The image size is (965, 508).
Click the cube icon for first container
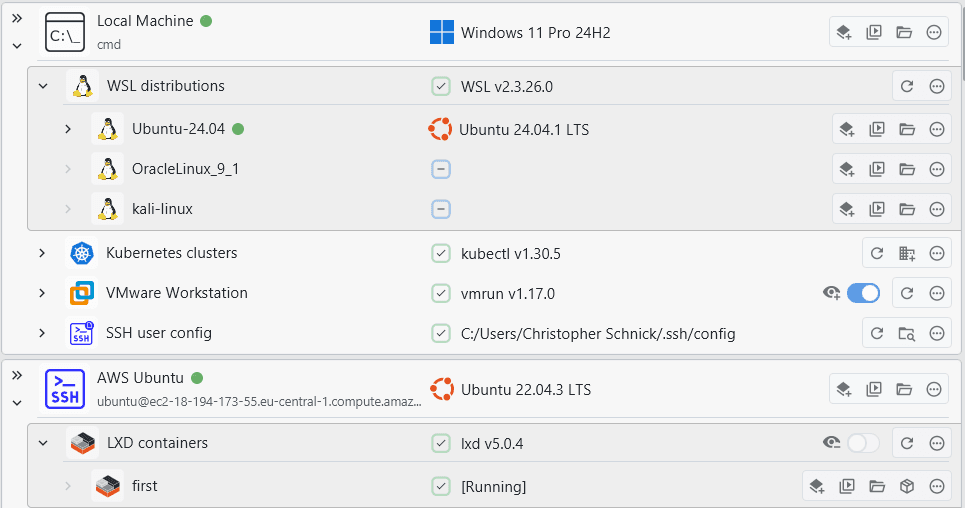(x=907, y=486)
